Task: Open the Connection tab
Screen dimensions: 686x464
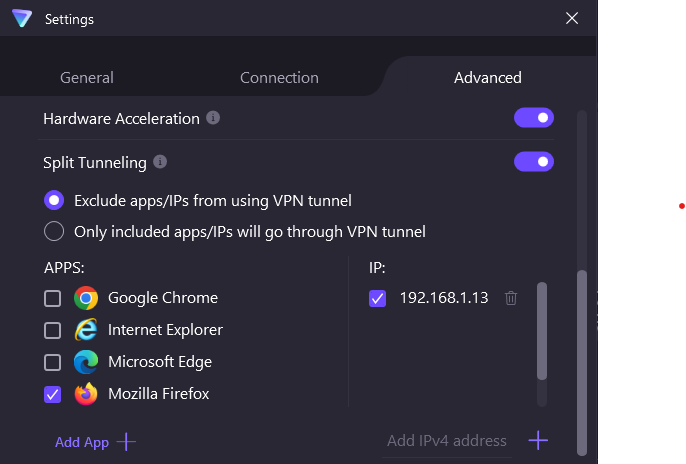Action: 279,78
